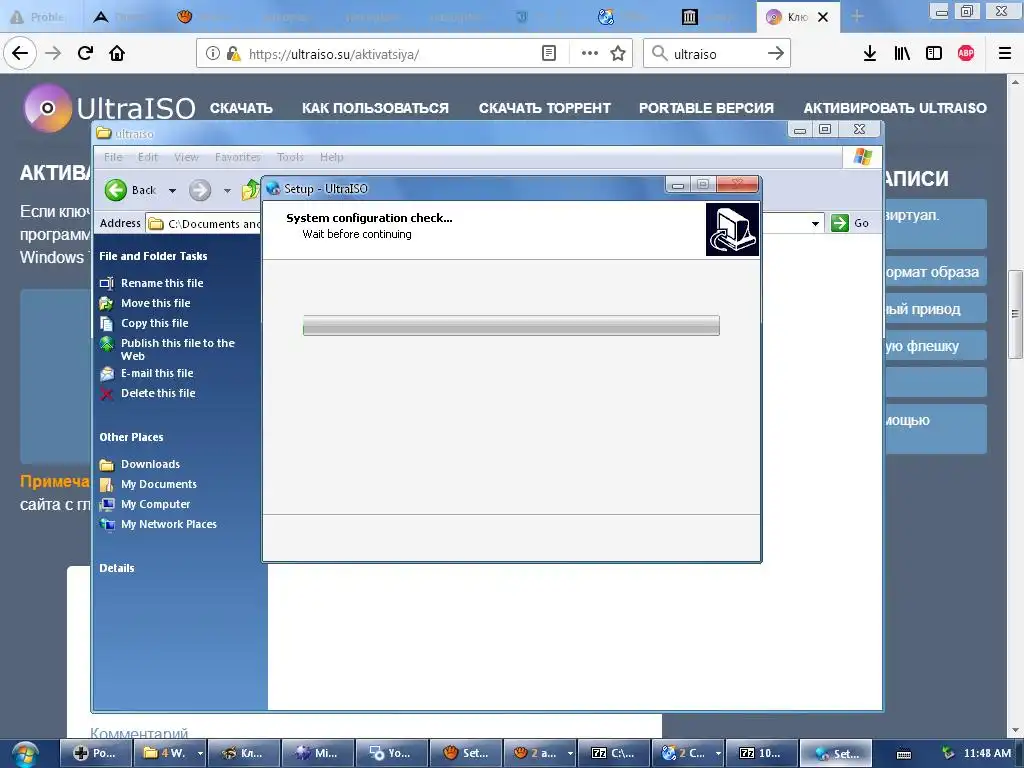1024x768 pixels.
Task: Open СКАЧАТЬ ТОРРЕНТ navigation link
Action: pyautogui.click(x=545, y=108)
